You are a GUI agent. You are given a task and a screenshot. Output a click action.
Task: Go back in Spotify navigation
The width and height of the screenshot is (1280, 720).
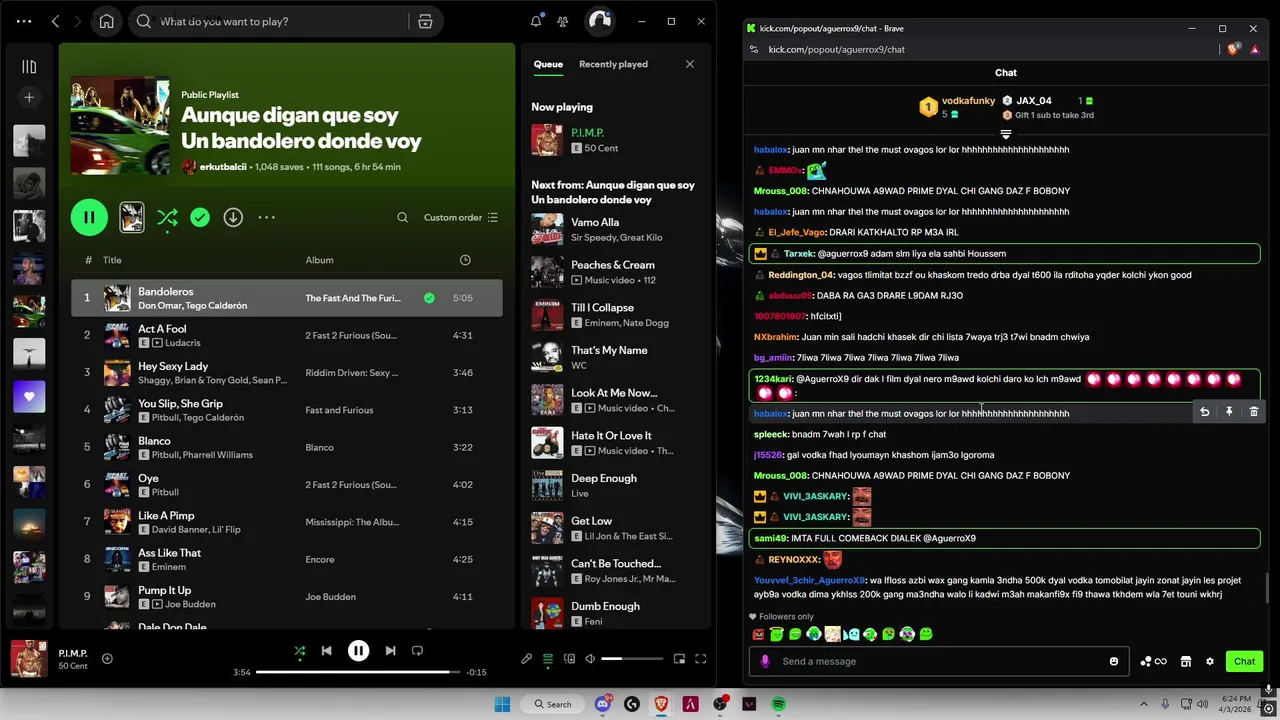coord(55,21)
